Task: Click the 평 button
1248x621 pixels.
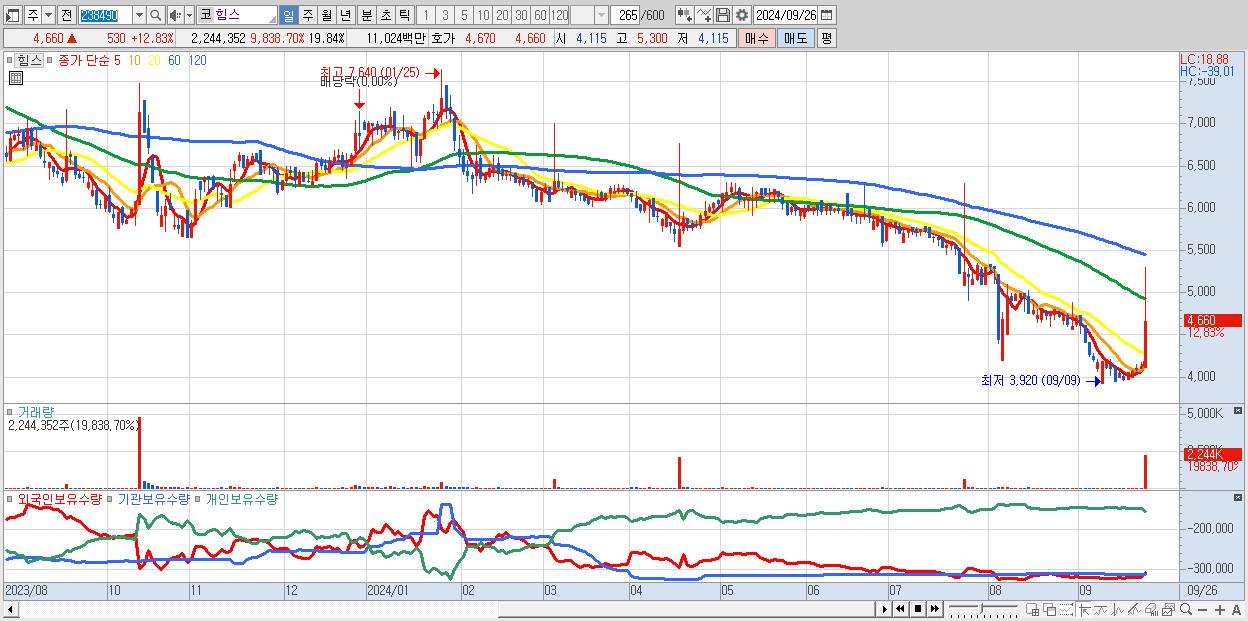Action: tap(826, 38)
